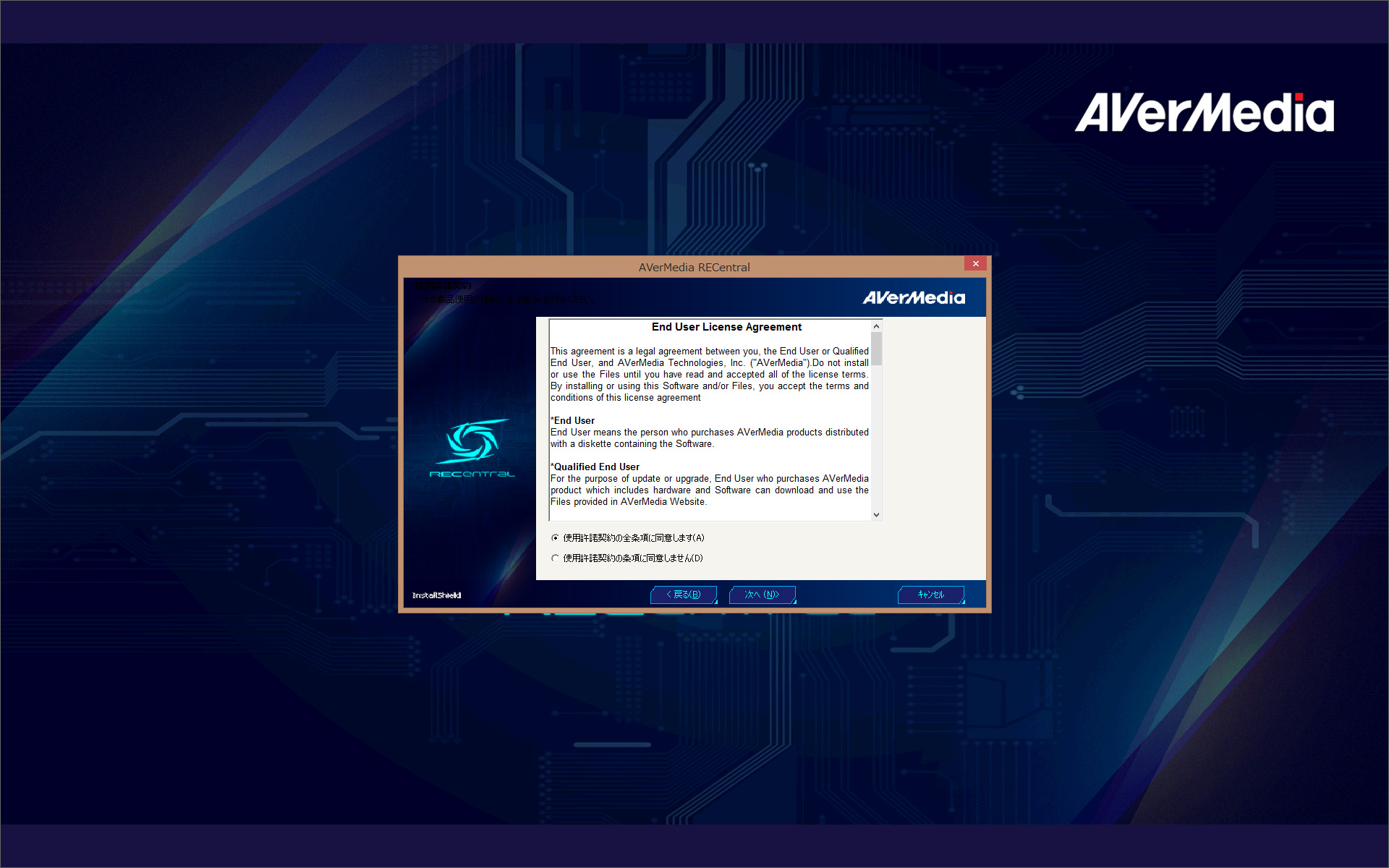Click the InstallShield label

pos(436,595)
